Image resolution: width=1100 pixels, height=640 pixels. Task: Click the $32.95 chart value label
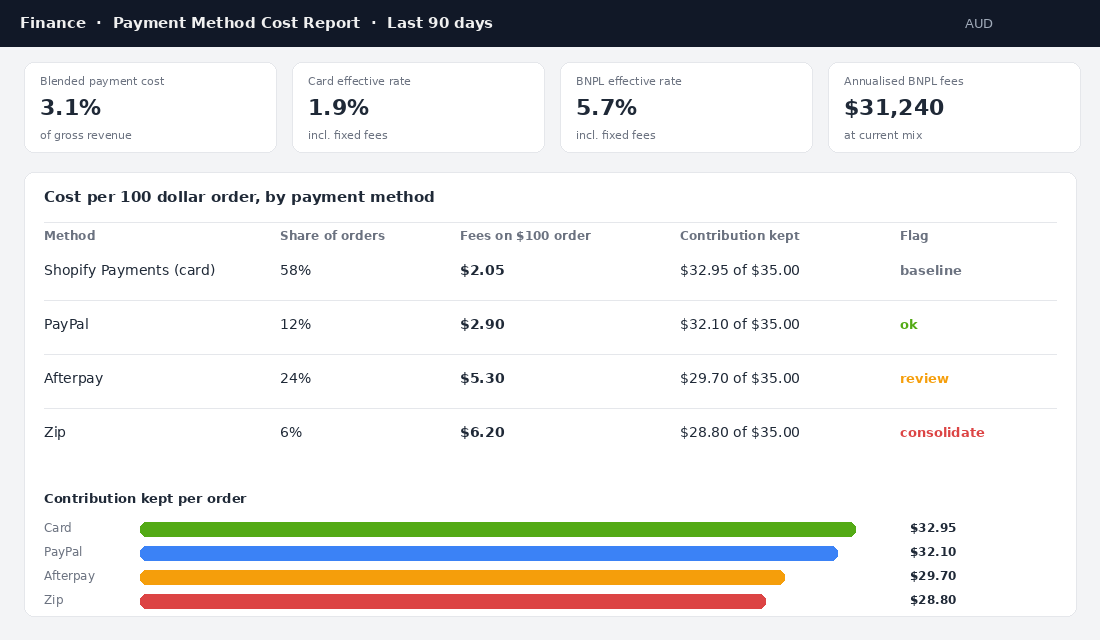933,528
